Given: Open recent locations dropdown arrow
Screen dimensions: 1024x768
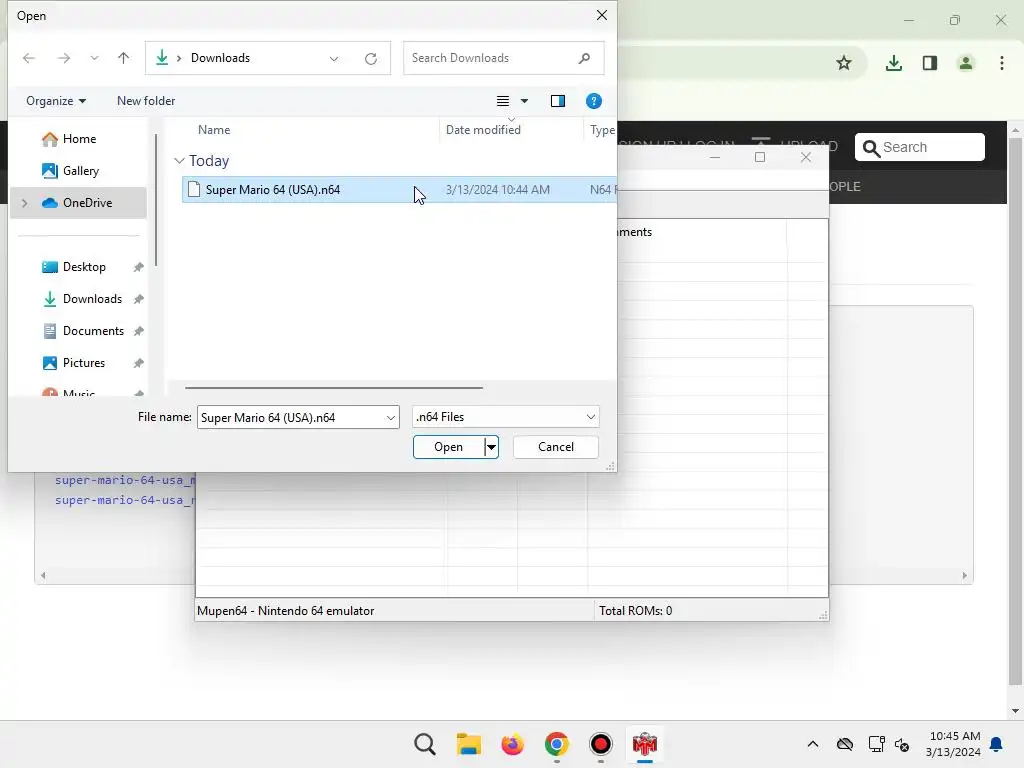Looking at the screenshot, I should coord(95,58).
